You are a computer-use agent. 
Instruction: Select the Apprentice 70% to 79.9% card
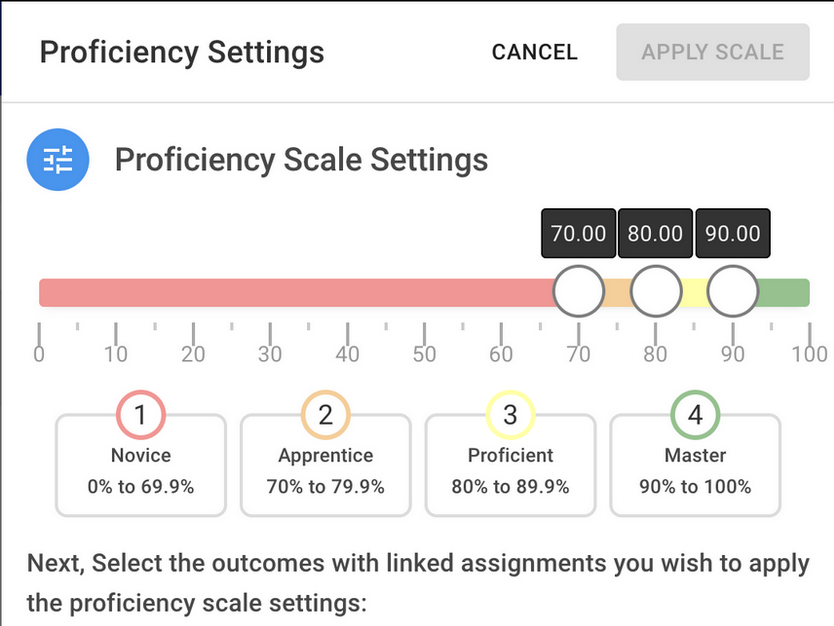point(325,472)
